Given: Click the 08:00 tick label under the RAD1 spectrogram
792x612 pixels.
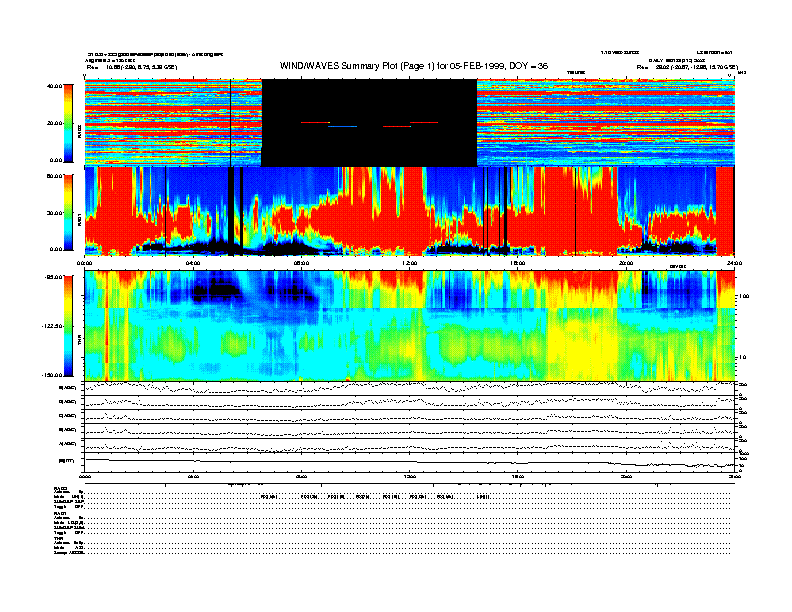Looking at the screenshot, I should tap(301, 263).
